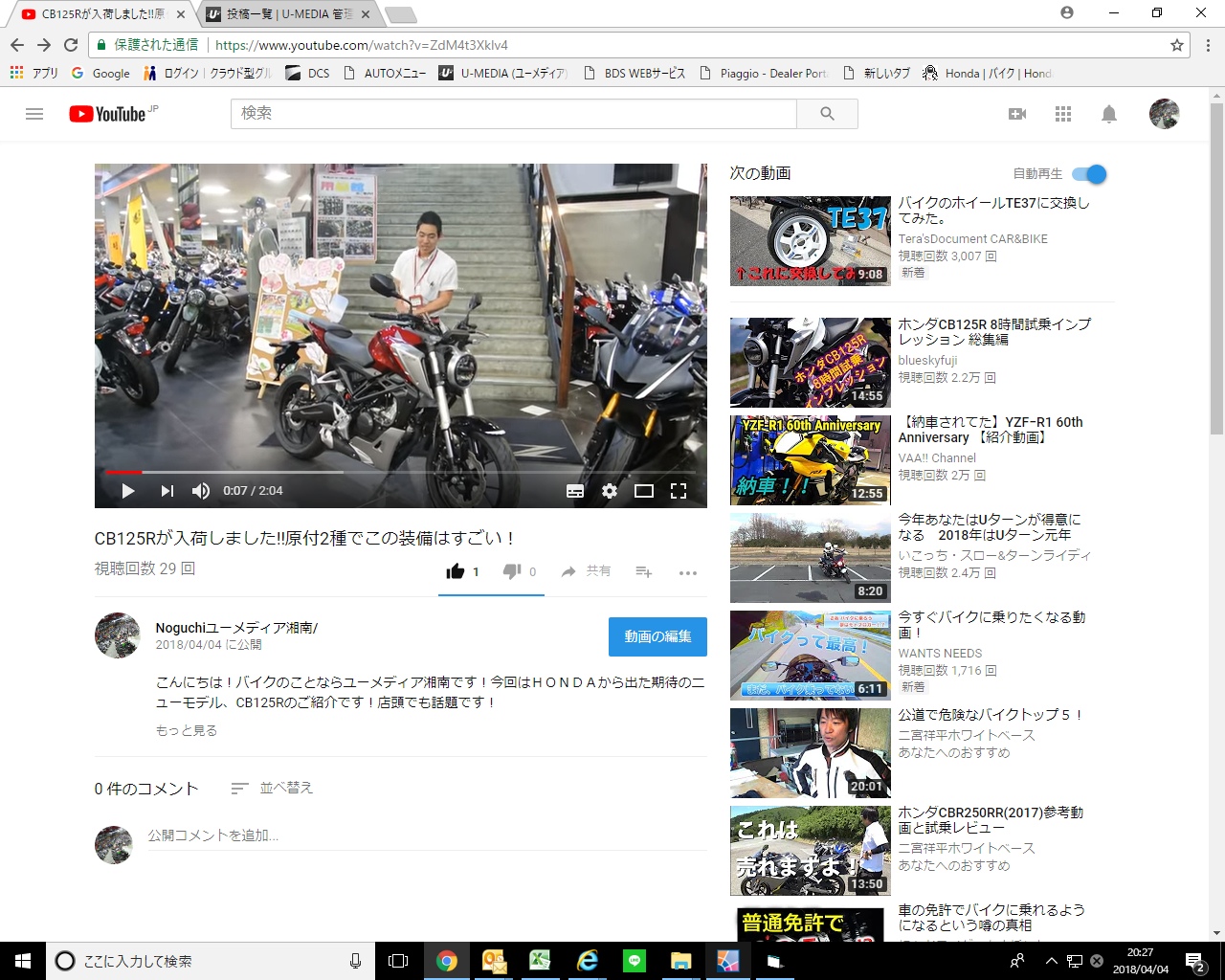Open the 並べ替え comment sort dropdown
This screenshot has height=980, width=1225.
272,788
